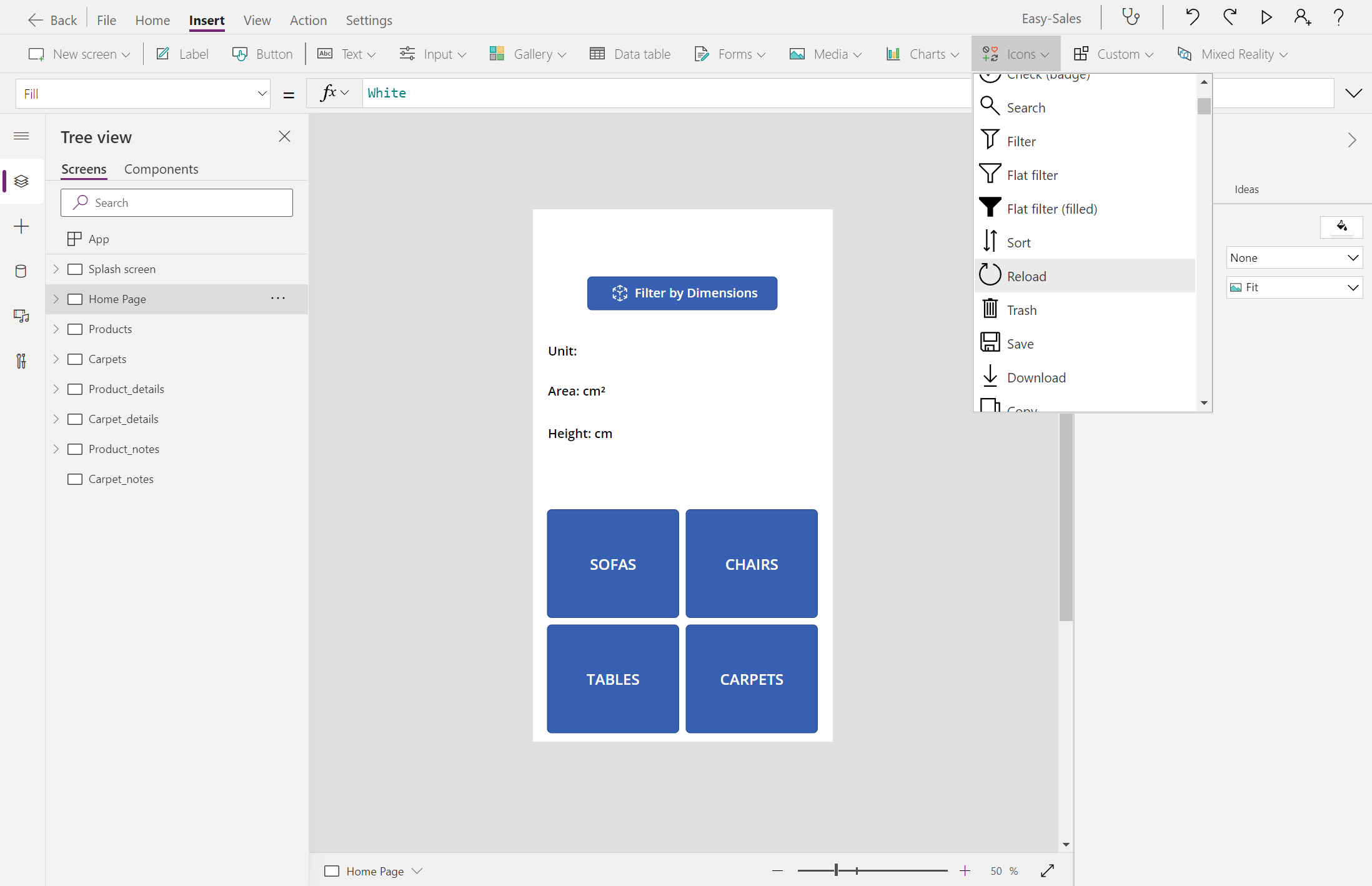Open the Data sources sidebar icon
This screenshot has height=886, width=1372.
tap(21, 271)
